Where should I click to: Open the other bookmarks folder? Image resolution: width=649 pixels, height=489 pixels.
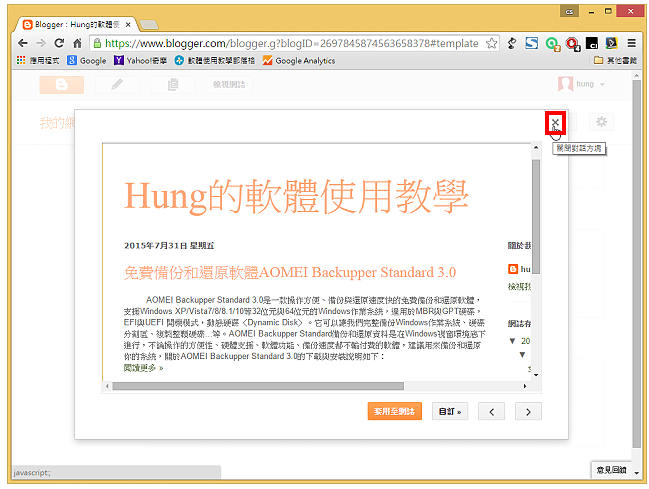[x=615, y=60]
